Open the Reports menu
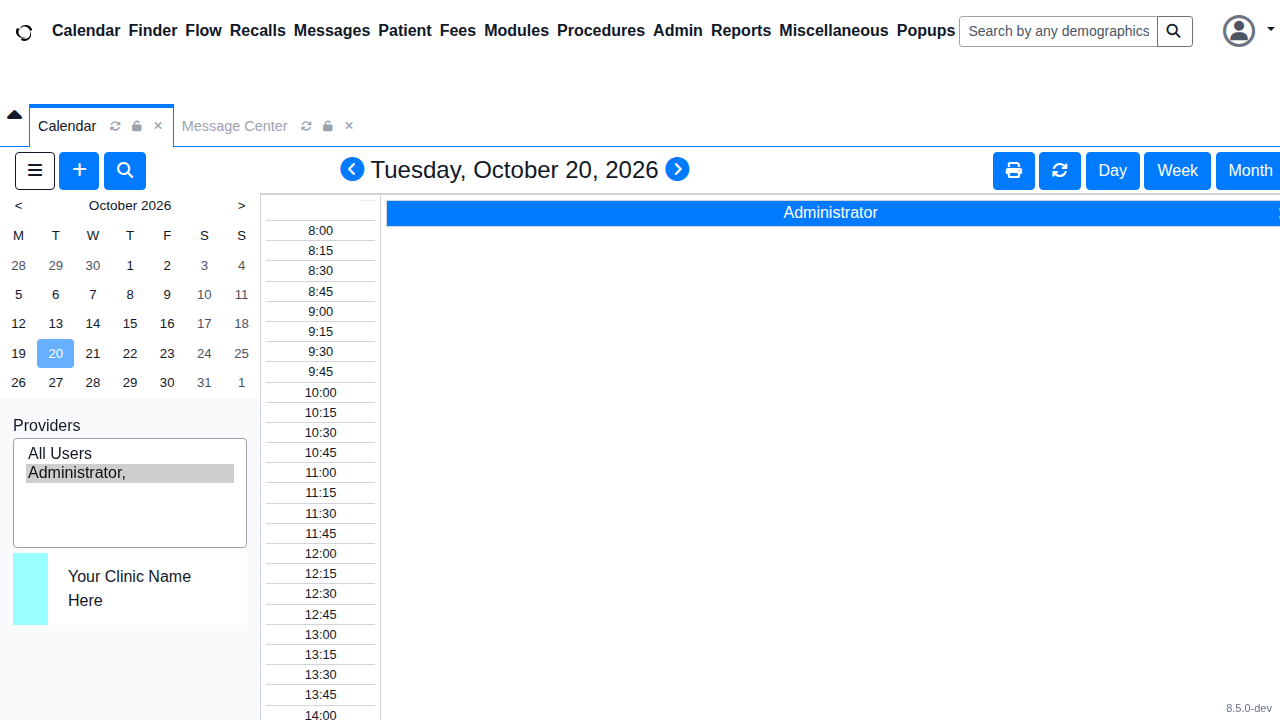Viewport: 1280px width, 720px height. coord(741,31)
